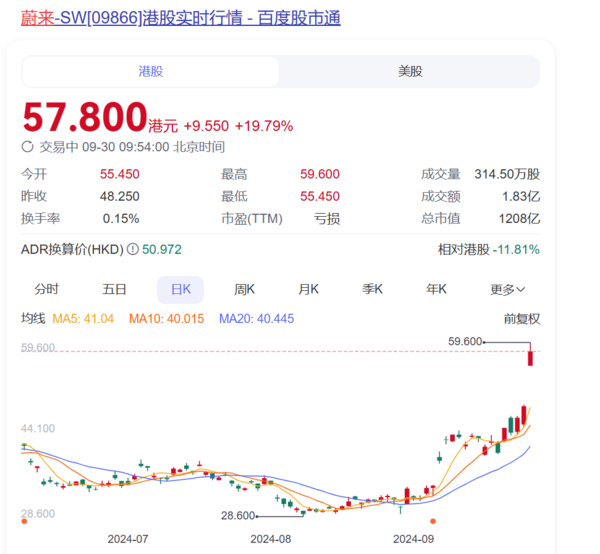Image resolution: width=600 pixels, height=554 pixels.
Task: Click the current price 57.800
Action: (x=85, y=117)
